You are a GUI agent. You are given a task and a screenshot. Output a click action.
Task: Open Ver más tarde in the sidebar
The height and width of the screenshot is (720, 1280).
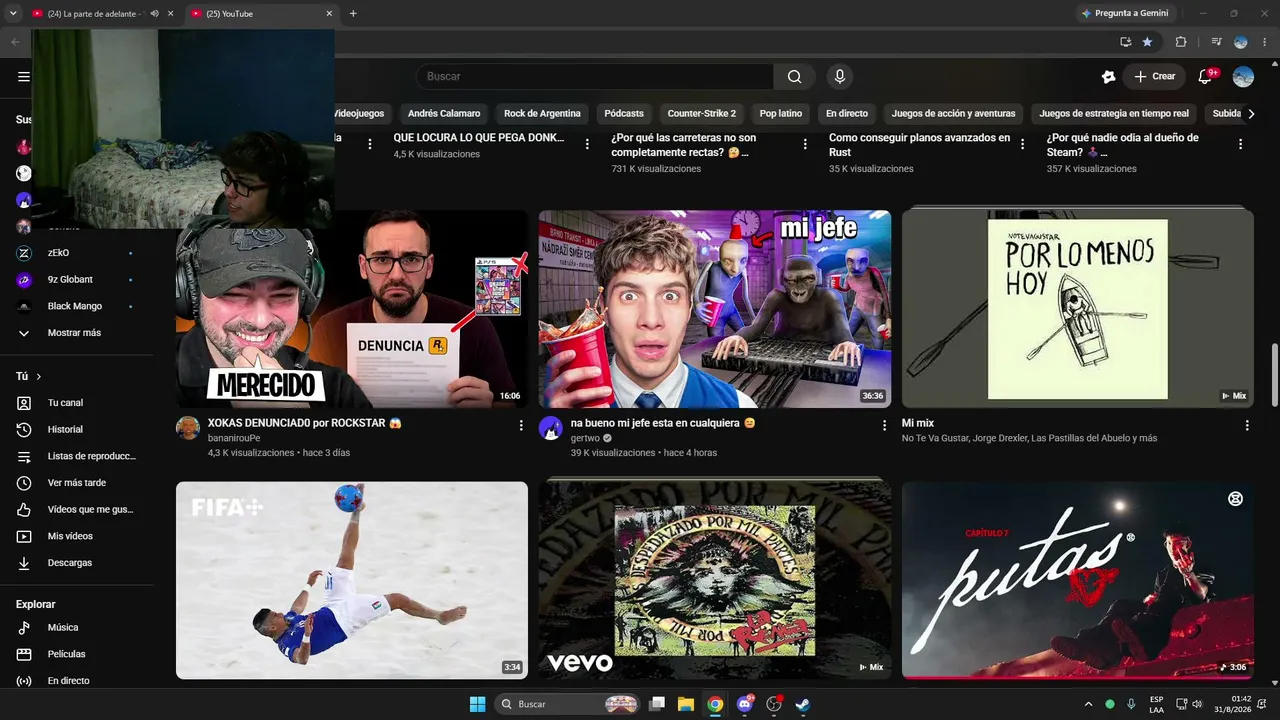pyautogui.click(x=77, y=483)
